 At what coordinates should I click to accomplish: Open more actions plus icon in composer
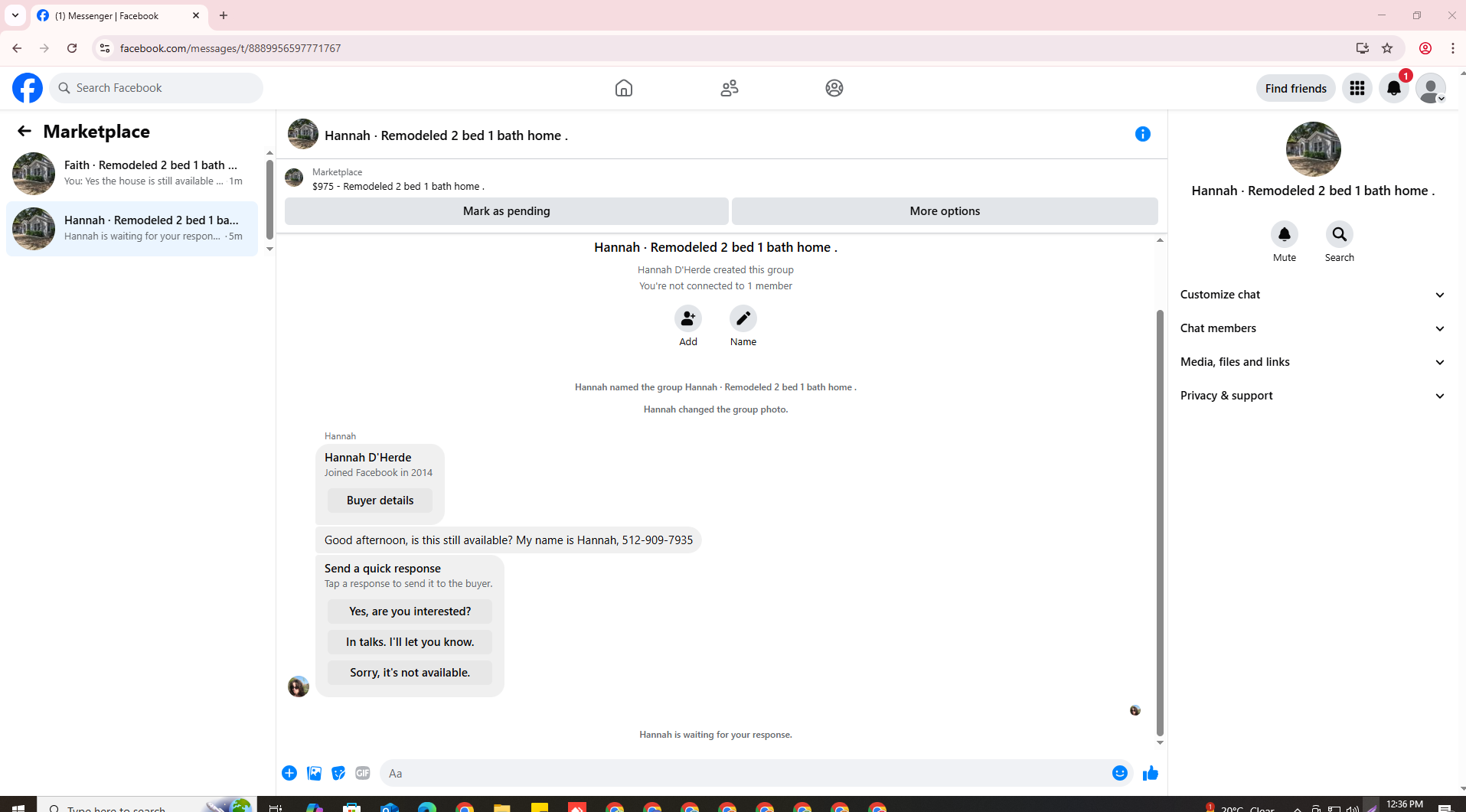coord(289,773)
